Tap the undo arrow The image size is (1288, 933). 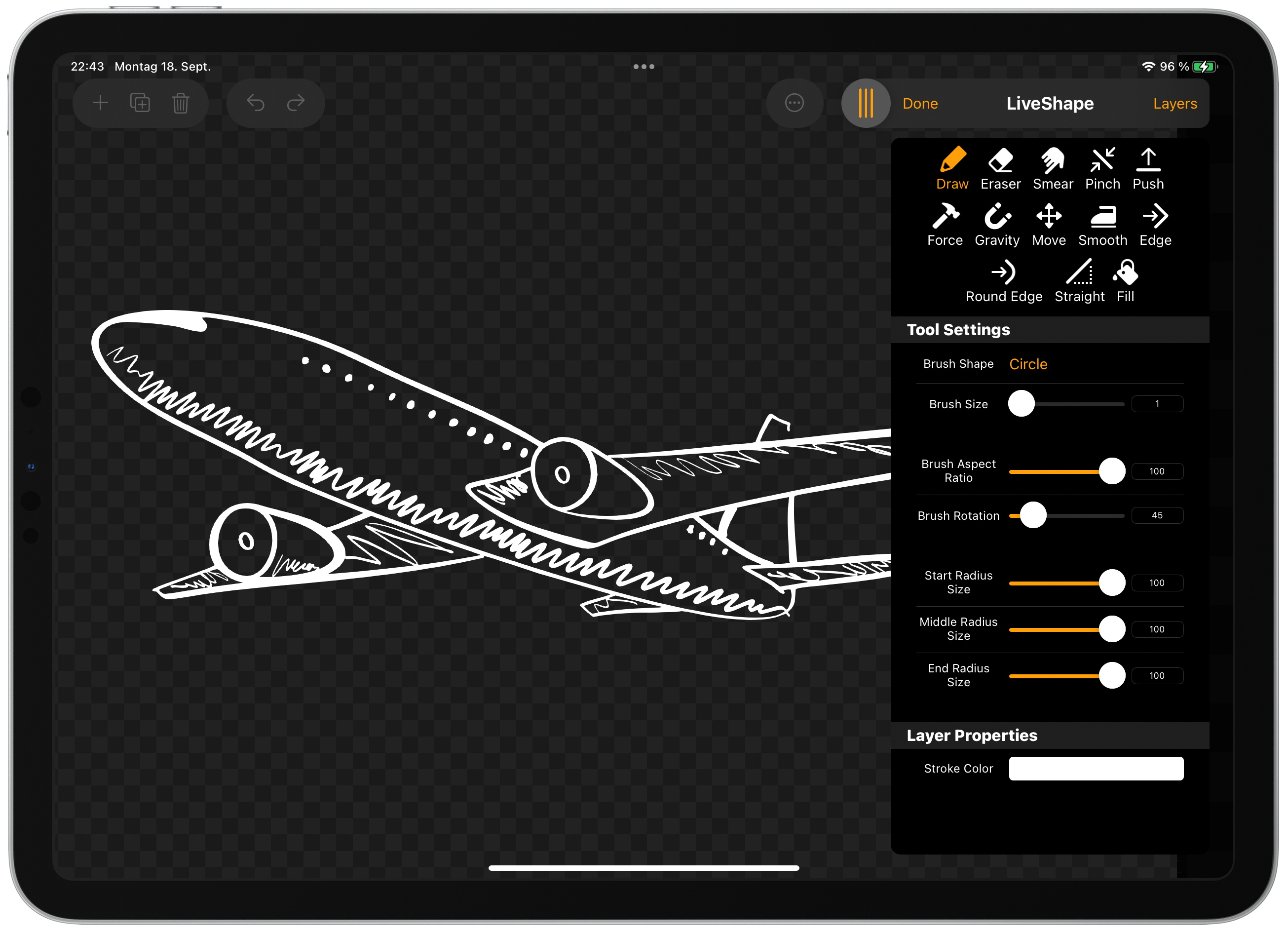(255, 103)
